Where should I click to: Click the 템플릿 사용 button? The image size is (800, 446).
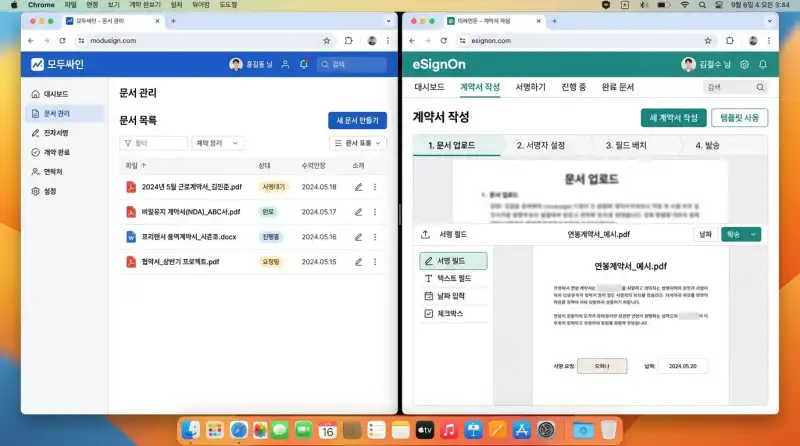(x=738, y=117)
